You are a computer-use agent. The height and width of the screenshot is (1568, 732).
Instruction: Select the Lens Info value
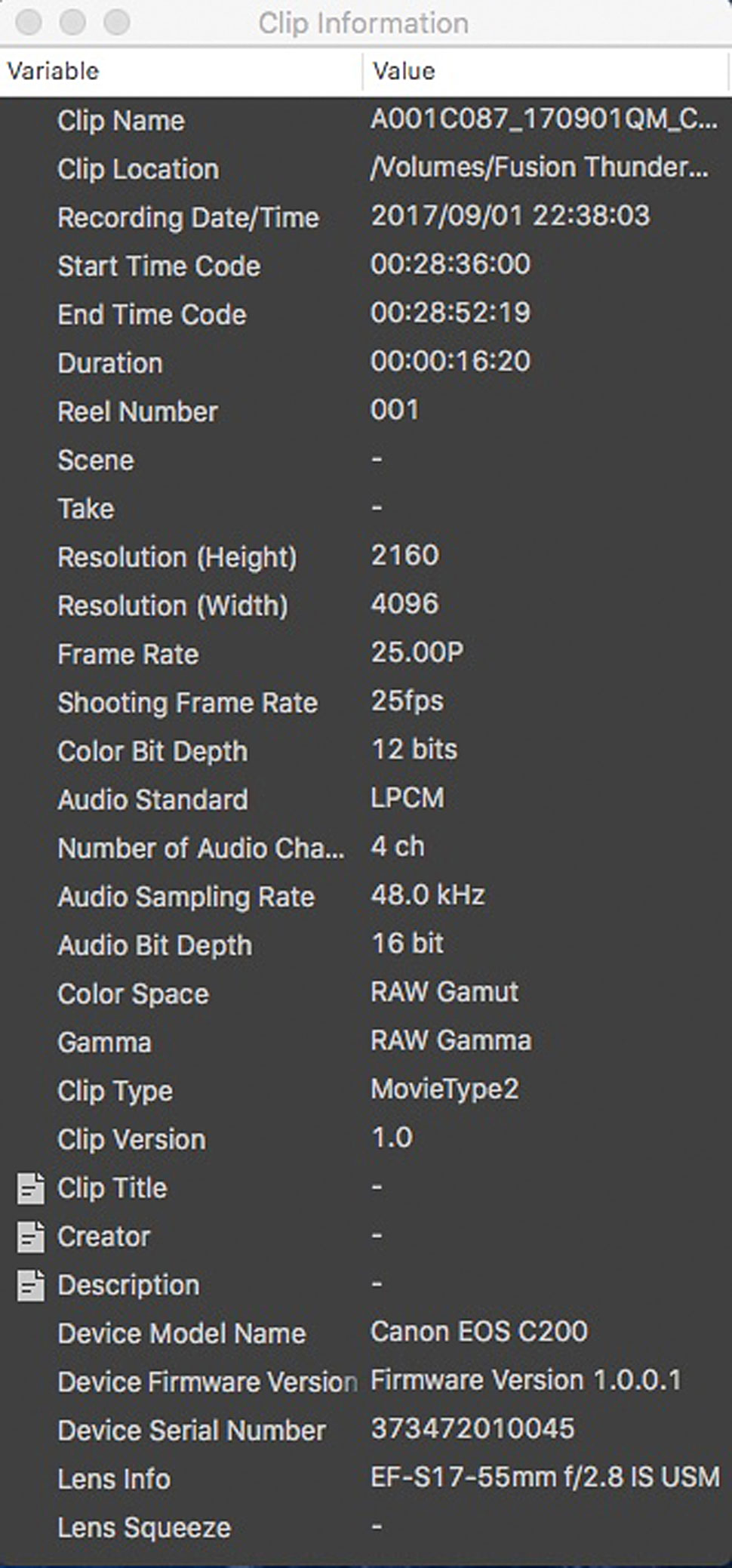(x=545, y=1477)
